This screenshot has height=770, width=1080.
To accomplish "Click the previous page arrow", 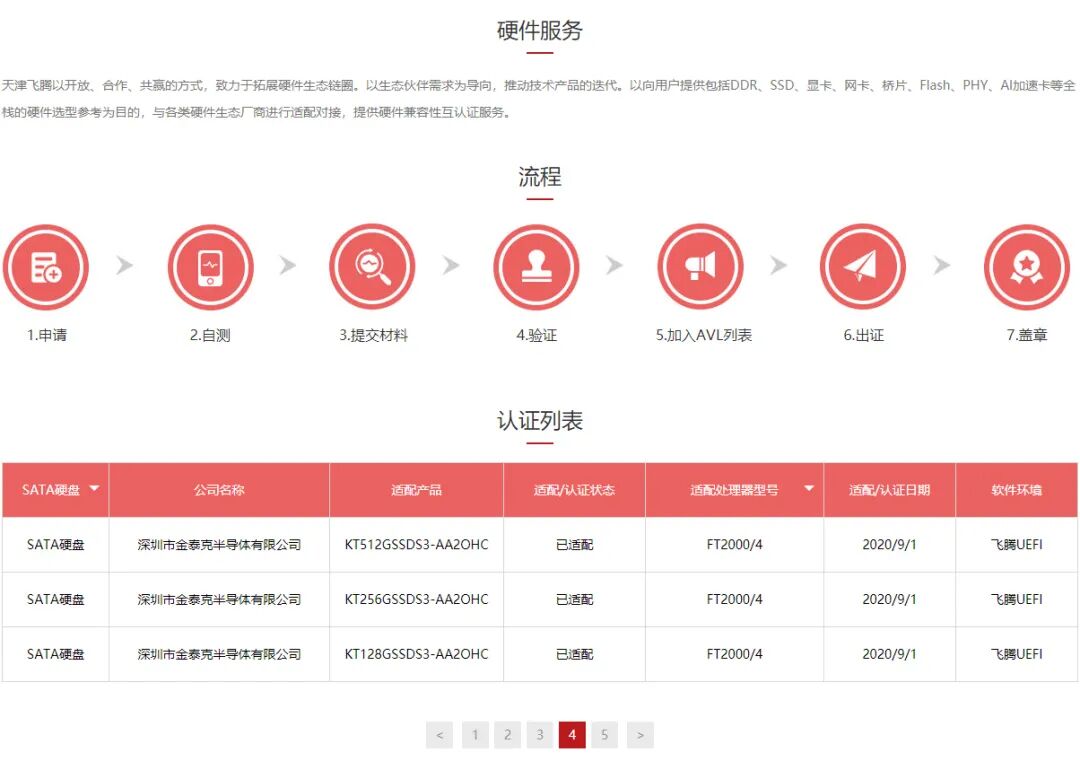I will [440, 734].
